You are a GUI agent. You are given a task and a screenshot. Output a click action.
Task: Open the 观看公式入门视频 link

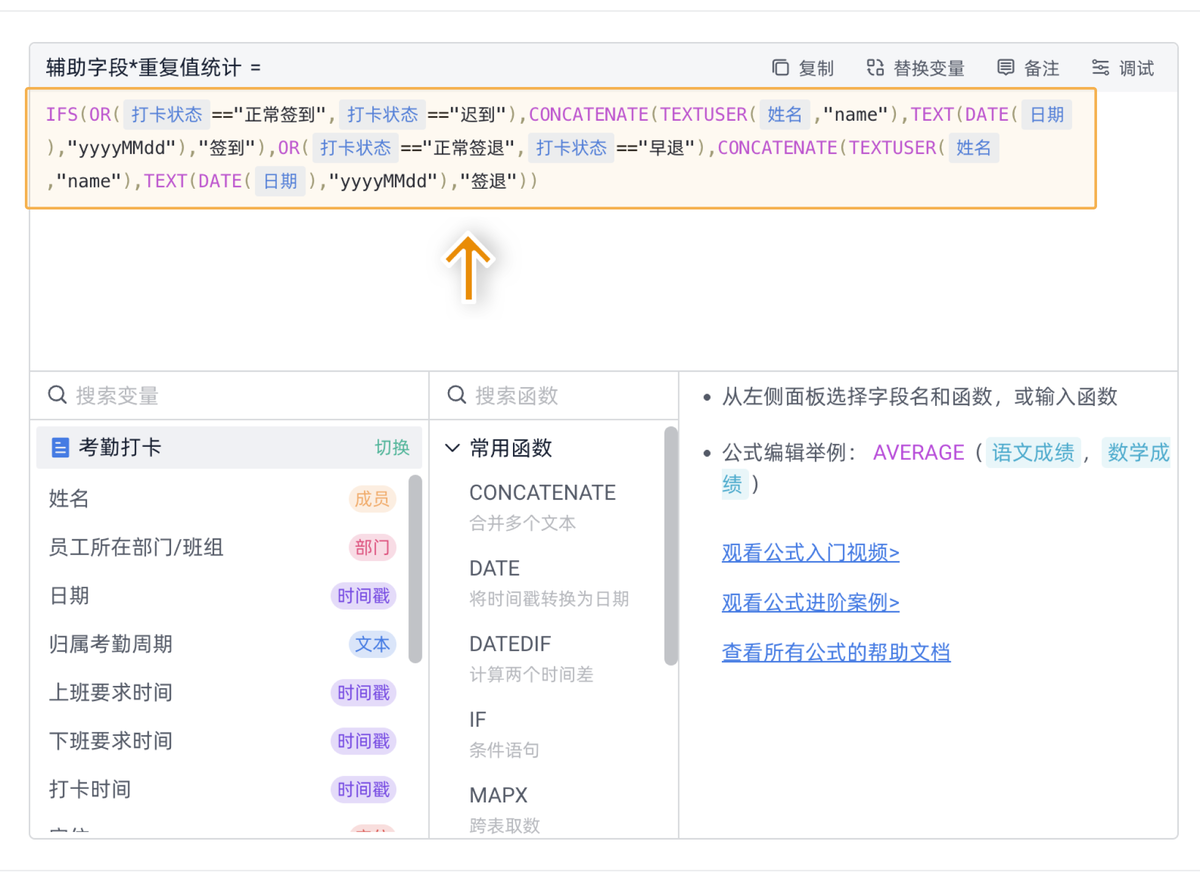tap(810, 553)
